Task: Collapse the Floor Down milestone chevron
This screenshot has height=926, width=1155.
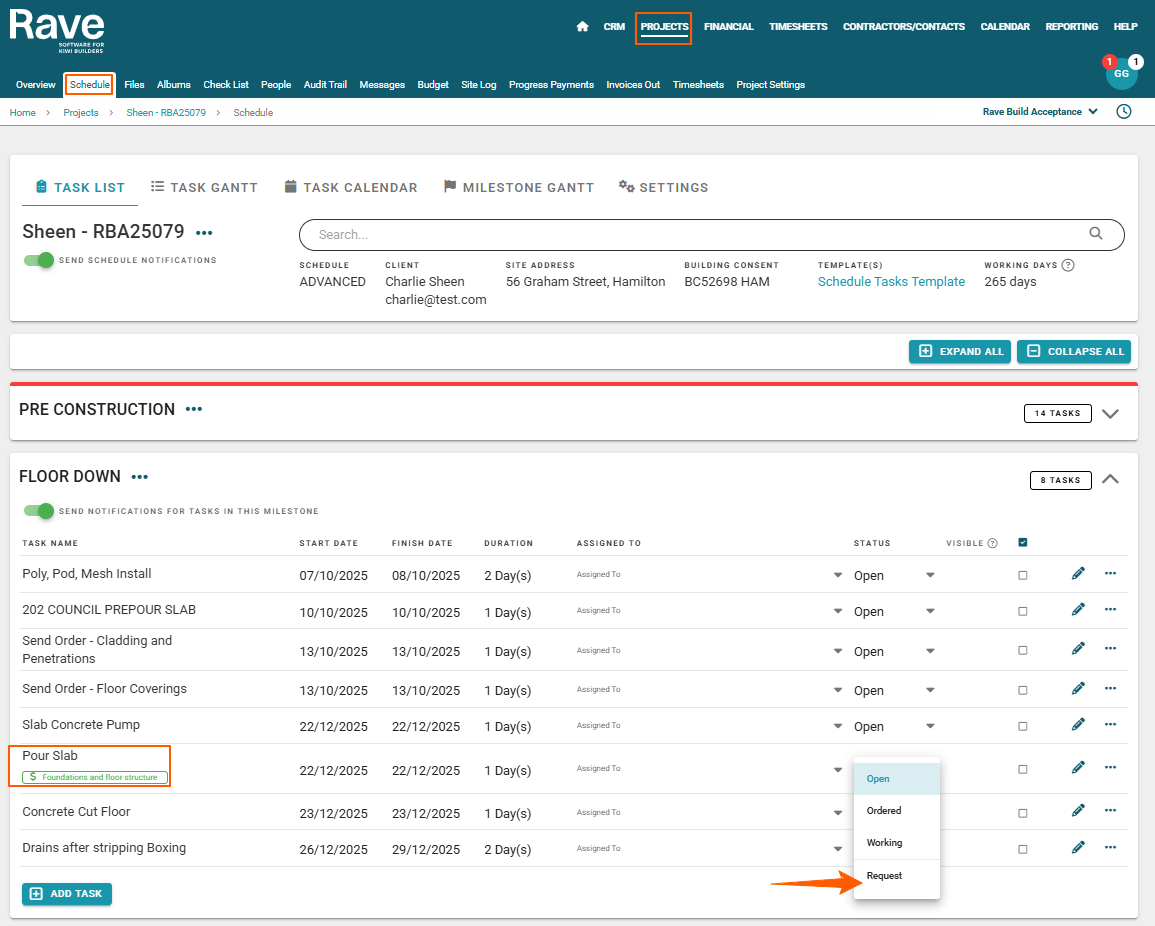Action: (1110, 480)
